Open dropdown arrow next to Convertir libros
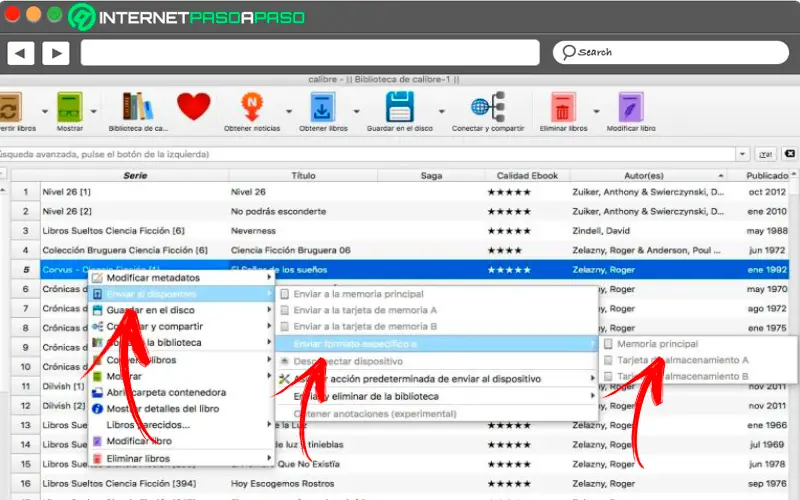This screenshot has width=800, height=500. [44, 111]
